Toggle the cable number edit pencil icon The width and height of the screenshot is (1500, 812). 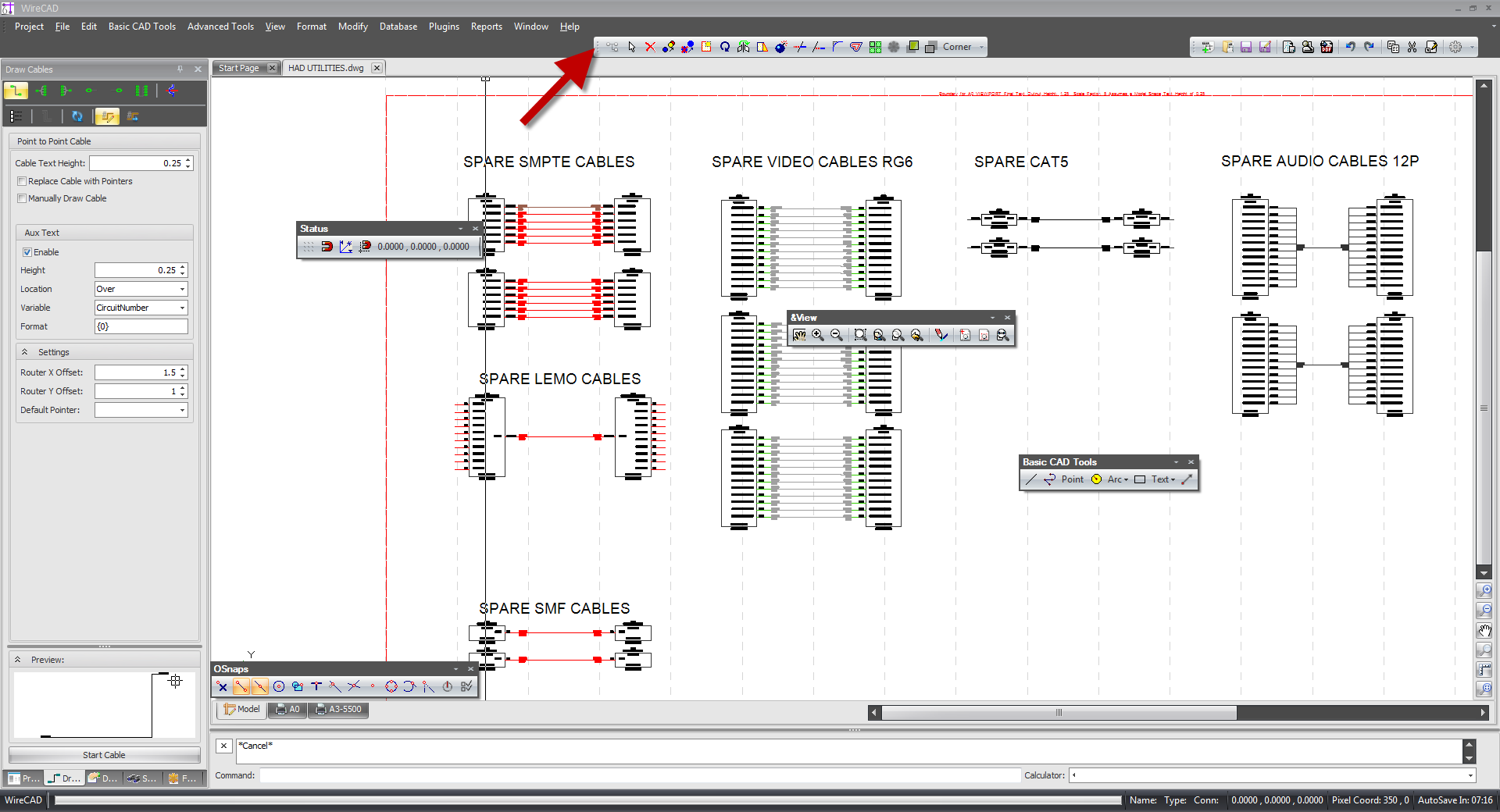(107, 116)
